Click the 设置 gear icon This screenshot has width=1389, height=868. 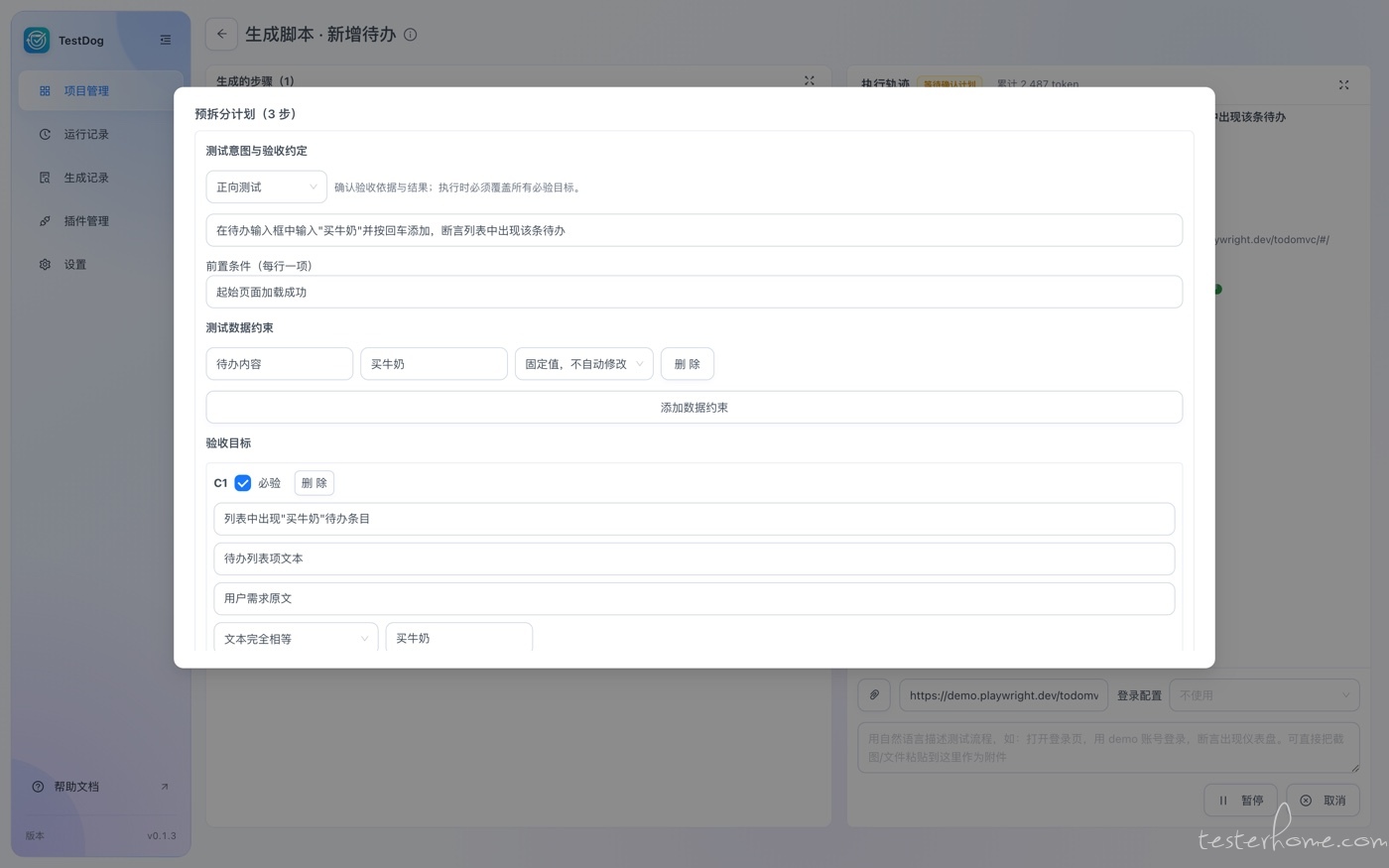point(45,265)
